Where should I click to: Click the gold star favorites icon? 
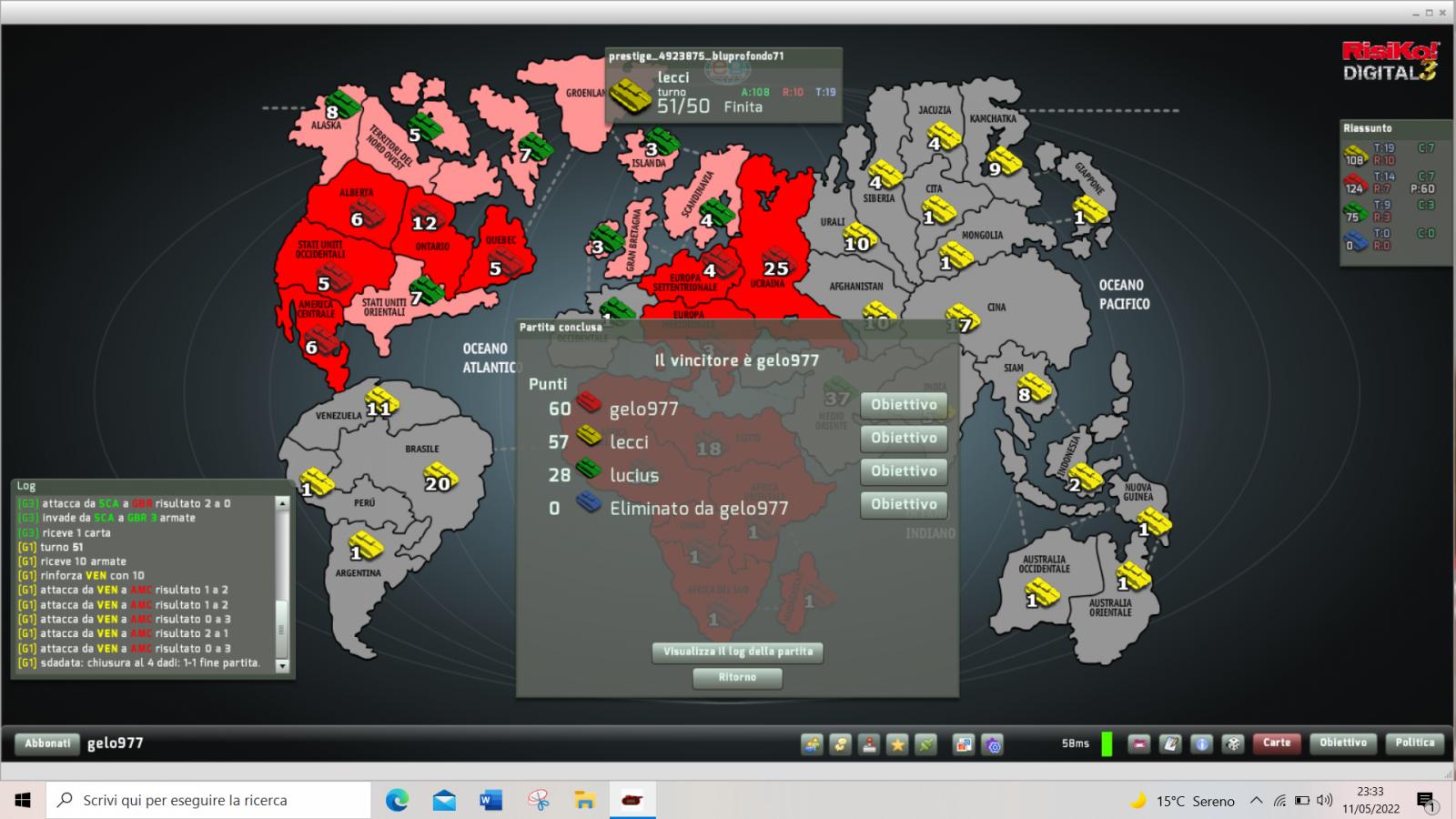coord(897,744)
